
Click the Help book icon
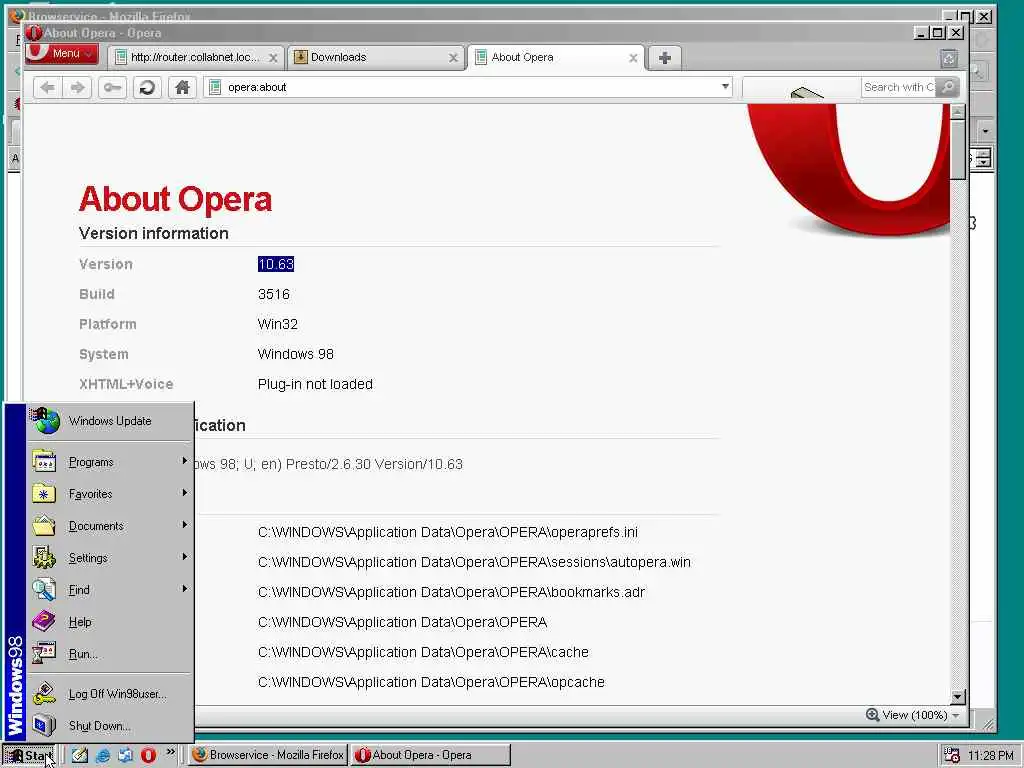(44, 621)
